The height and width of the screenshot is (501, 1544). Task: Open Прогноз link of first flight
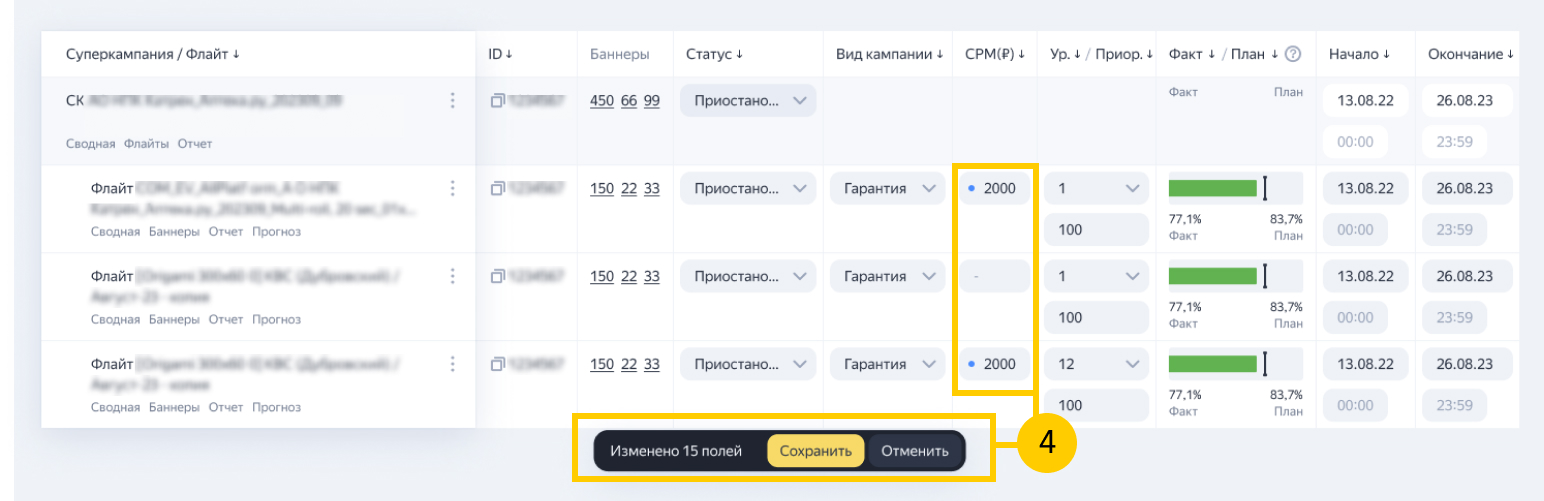(276, 231)
